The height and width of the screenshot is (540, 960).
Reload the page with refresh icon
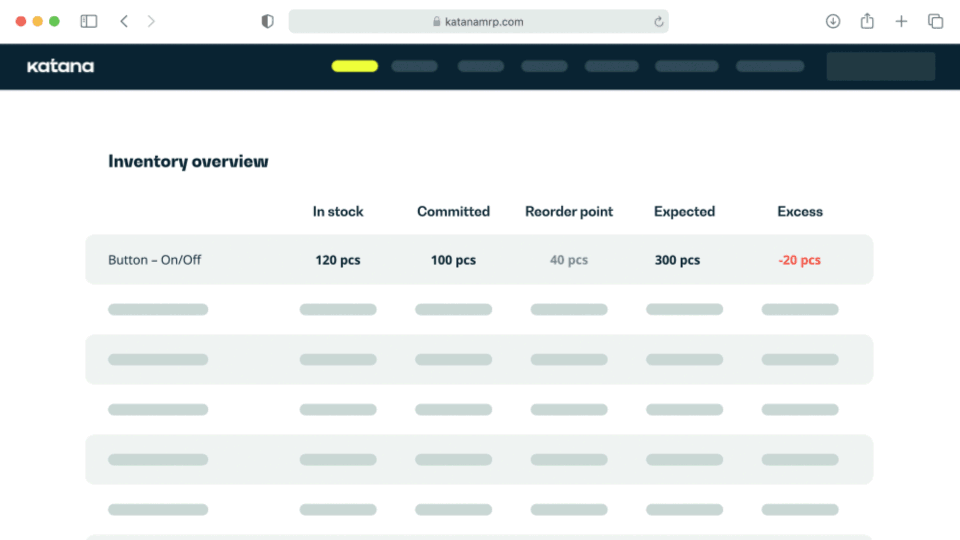pyautogui.click(x=658, y=22)
